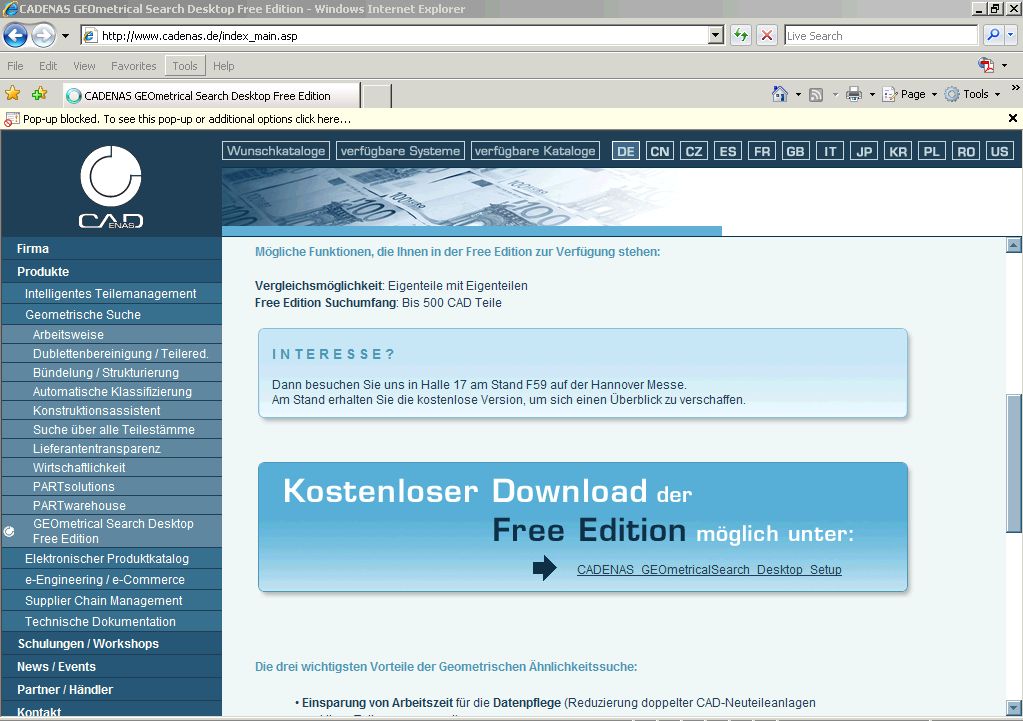Open the Favorites menu
Image resolution: width=1023 pixels, height=721 pixels.
[x=134, y=66]
